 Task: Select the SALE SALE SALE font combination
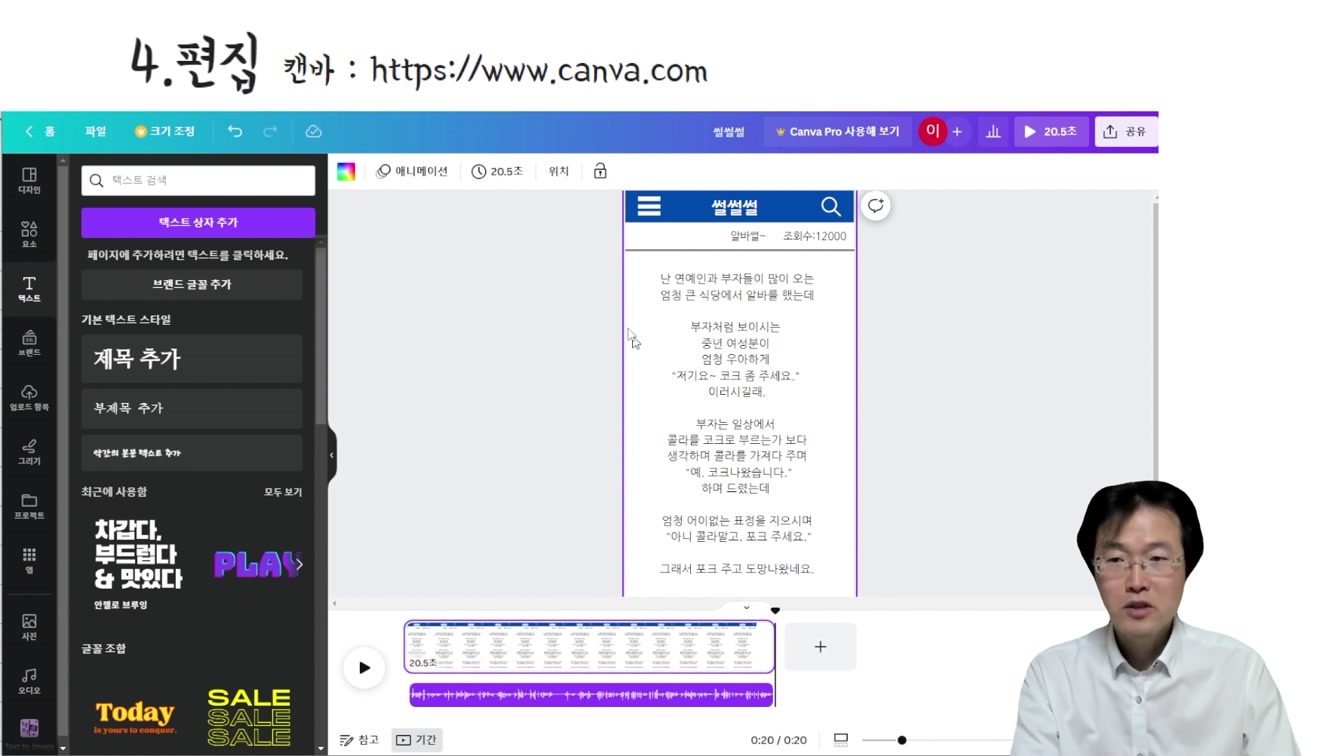pos(249,716)
